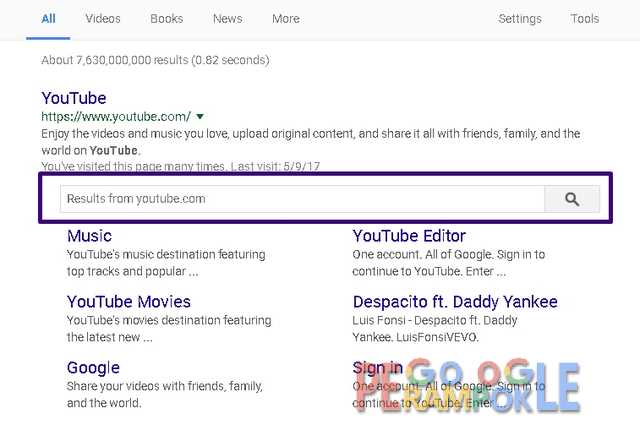The image size is (640, 430).
Task: Open the Videos tab
Action: [103, 19]
